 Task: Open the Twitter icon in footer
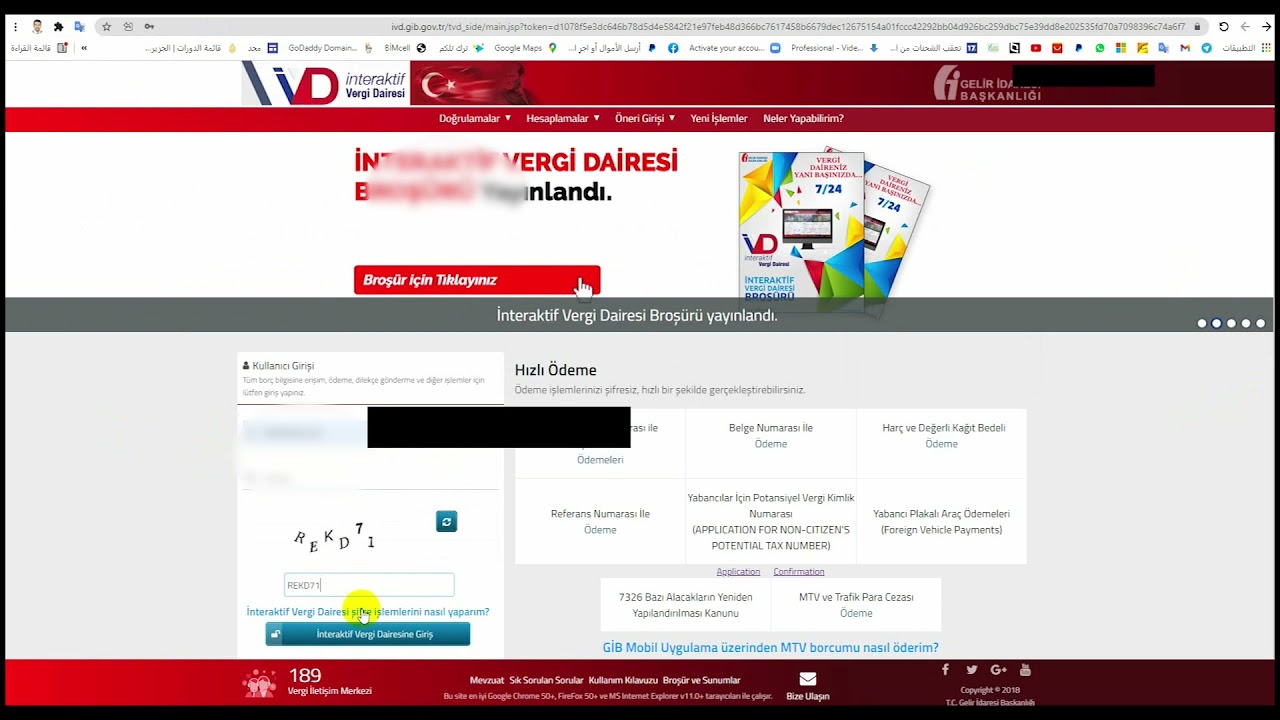[971, 670]
